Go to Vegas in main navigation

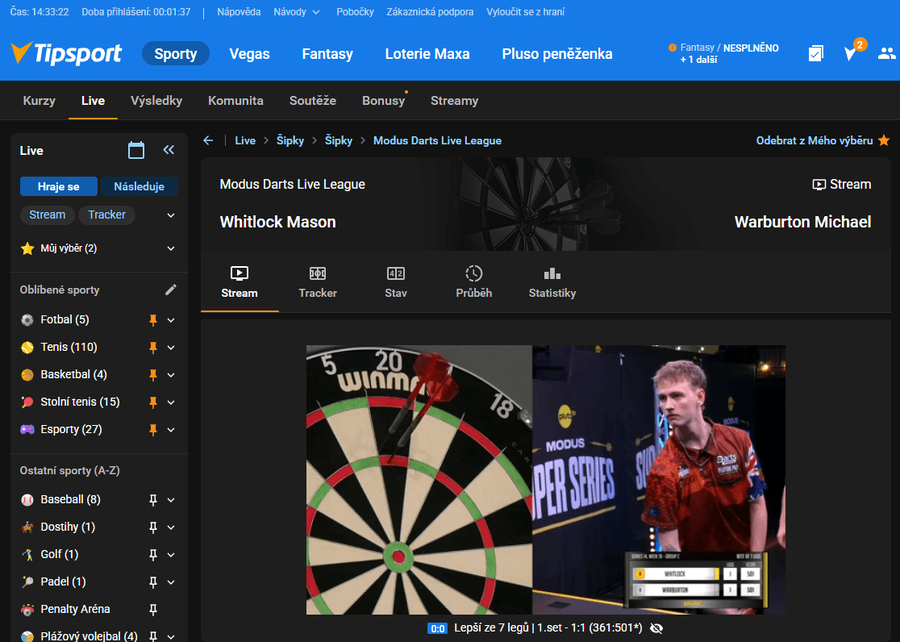tap(249, 54)
